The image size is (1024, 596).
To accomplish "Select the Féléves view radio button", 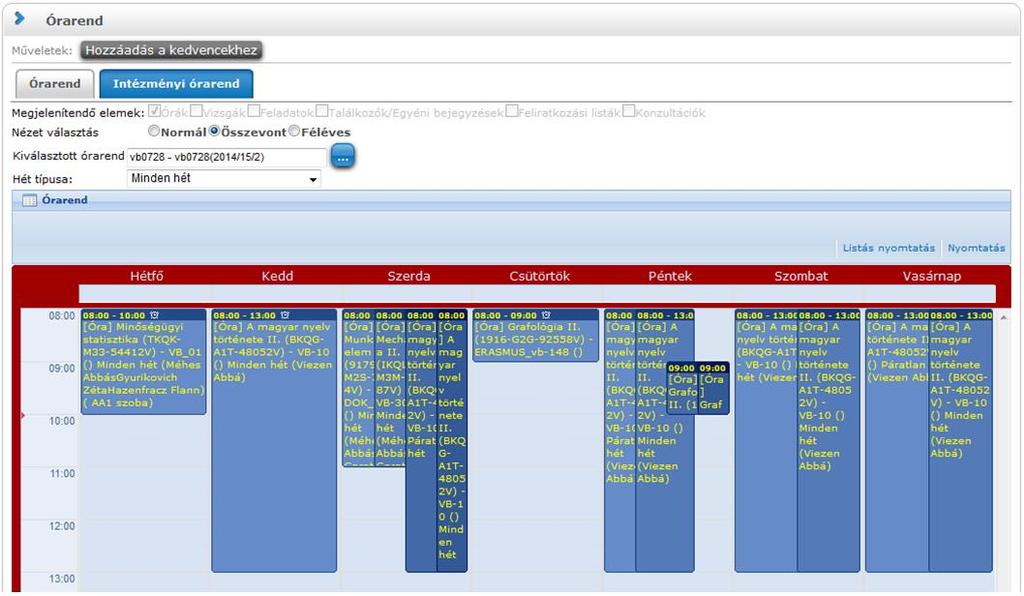I will (x=294, y=131).
